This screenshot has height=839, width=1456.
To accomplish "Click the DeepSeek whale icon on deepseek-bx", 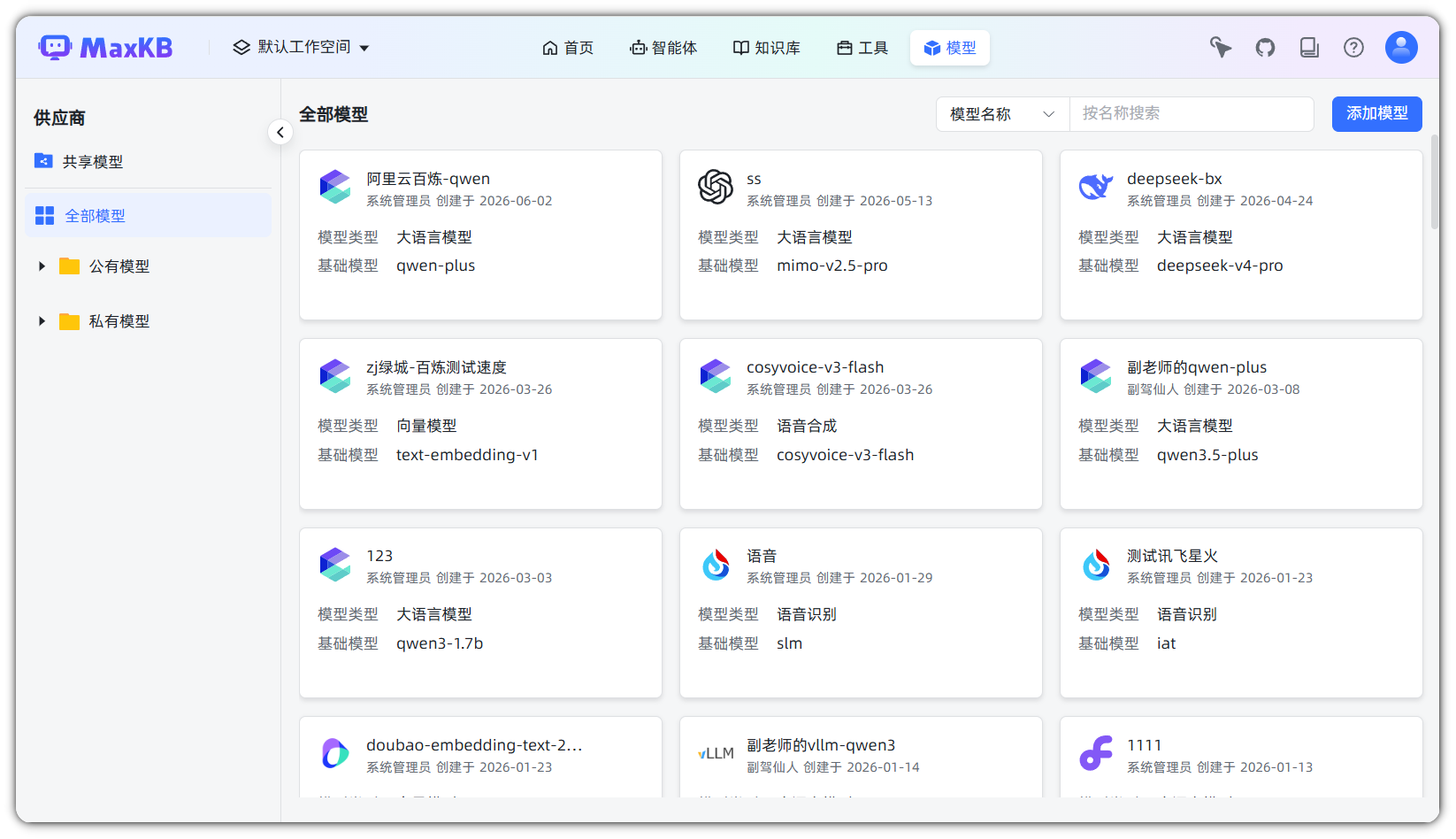I will (1095, 187).
